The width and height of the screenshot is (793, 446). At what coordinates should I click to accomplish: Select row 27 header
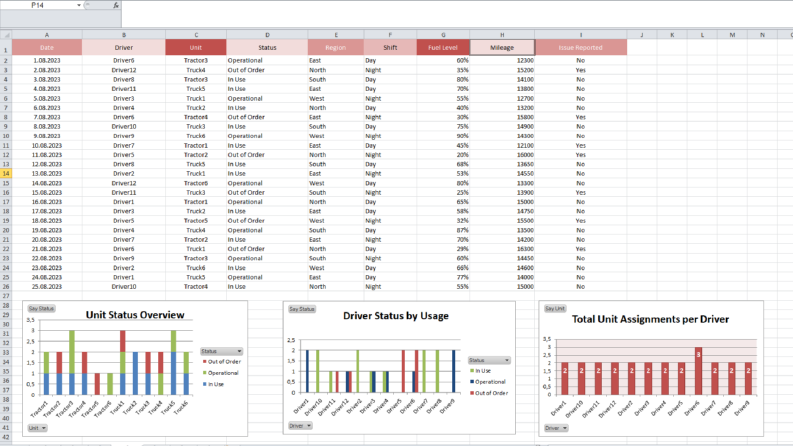coord(6,296)
